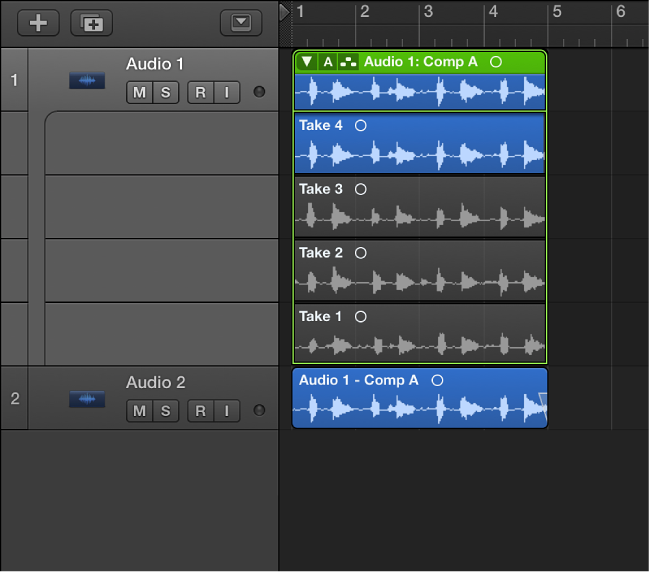Click the circle icon next to Take 2

[x=361, y=253]
